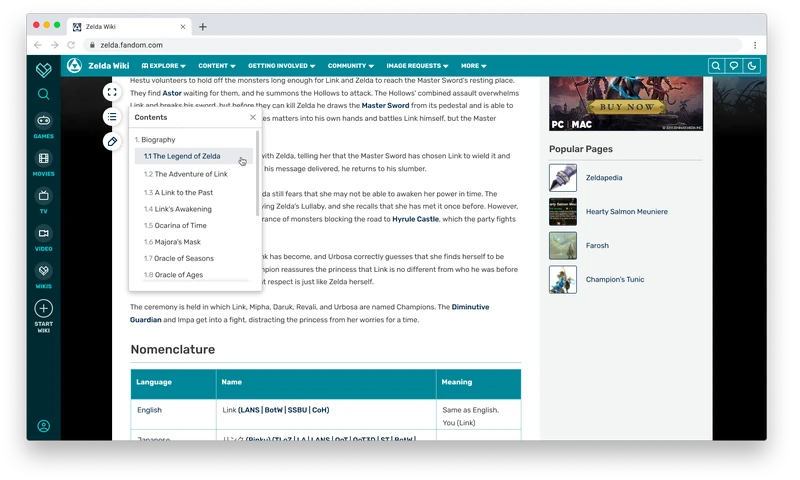
Task: Click the Zelda Wiki triforce logo
Action: click(74, 66)
